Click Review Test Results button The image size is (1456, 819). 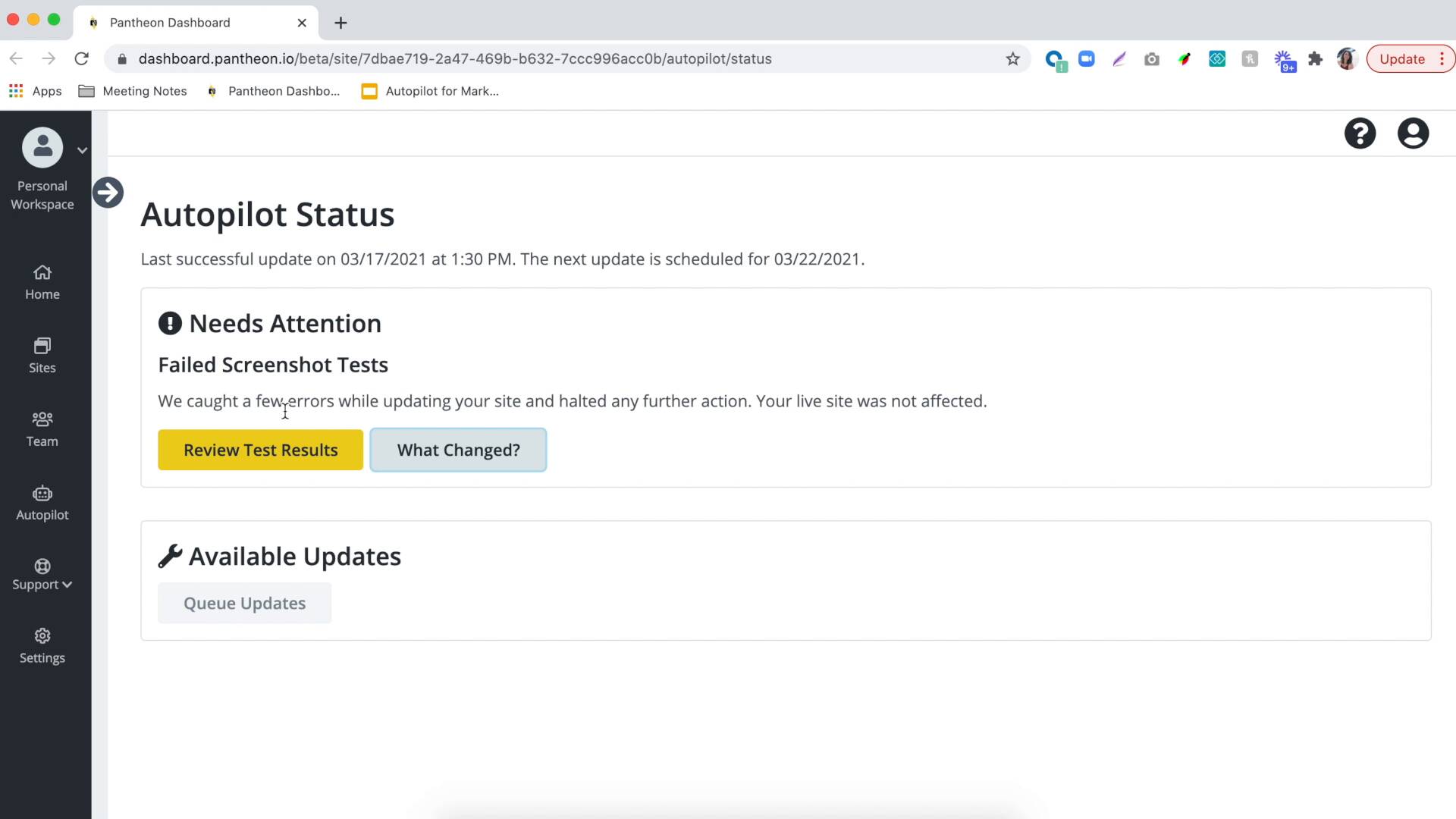(260, 450)
